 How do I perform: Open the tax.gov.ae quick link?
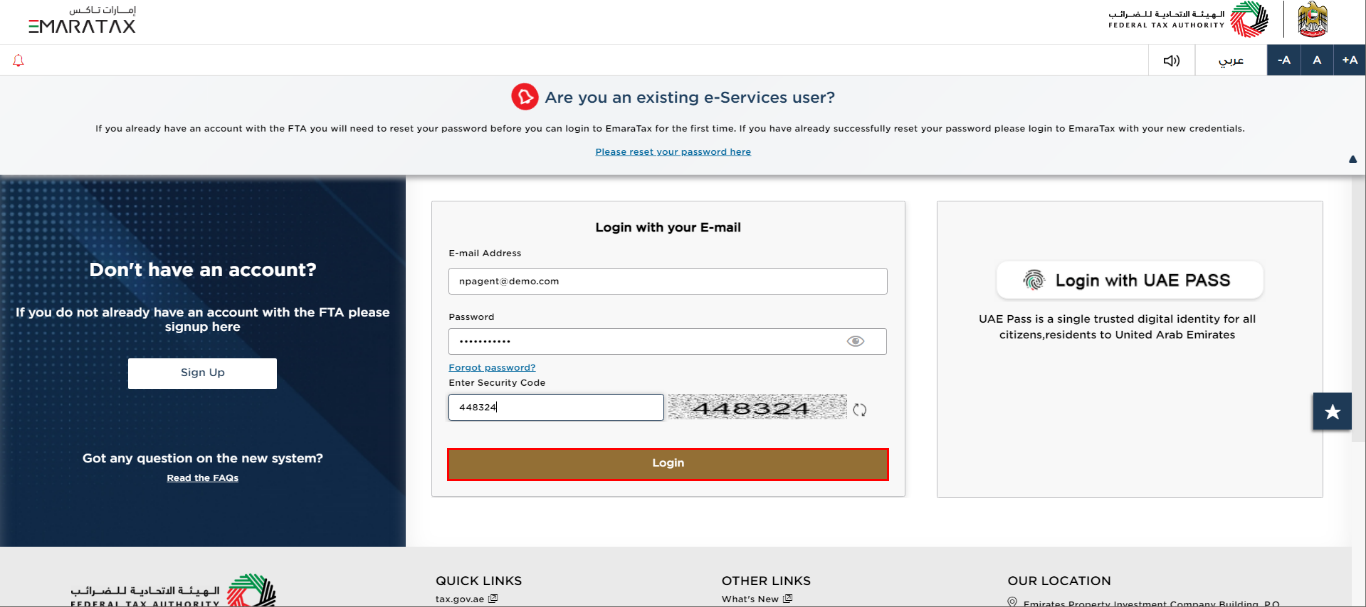(467, 599)
